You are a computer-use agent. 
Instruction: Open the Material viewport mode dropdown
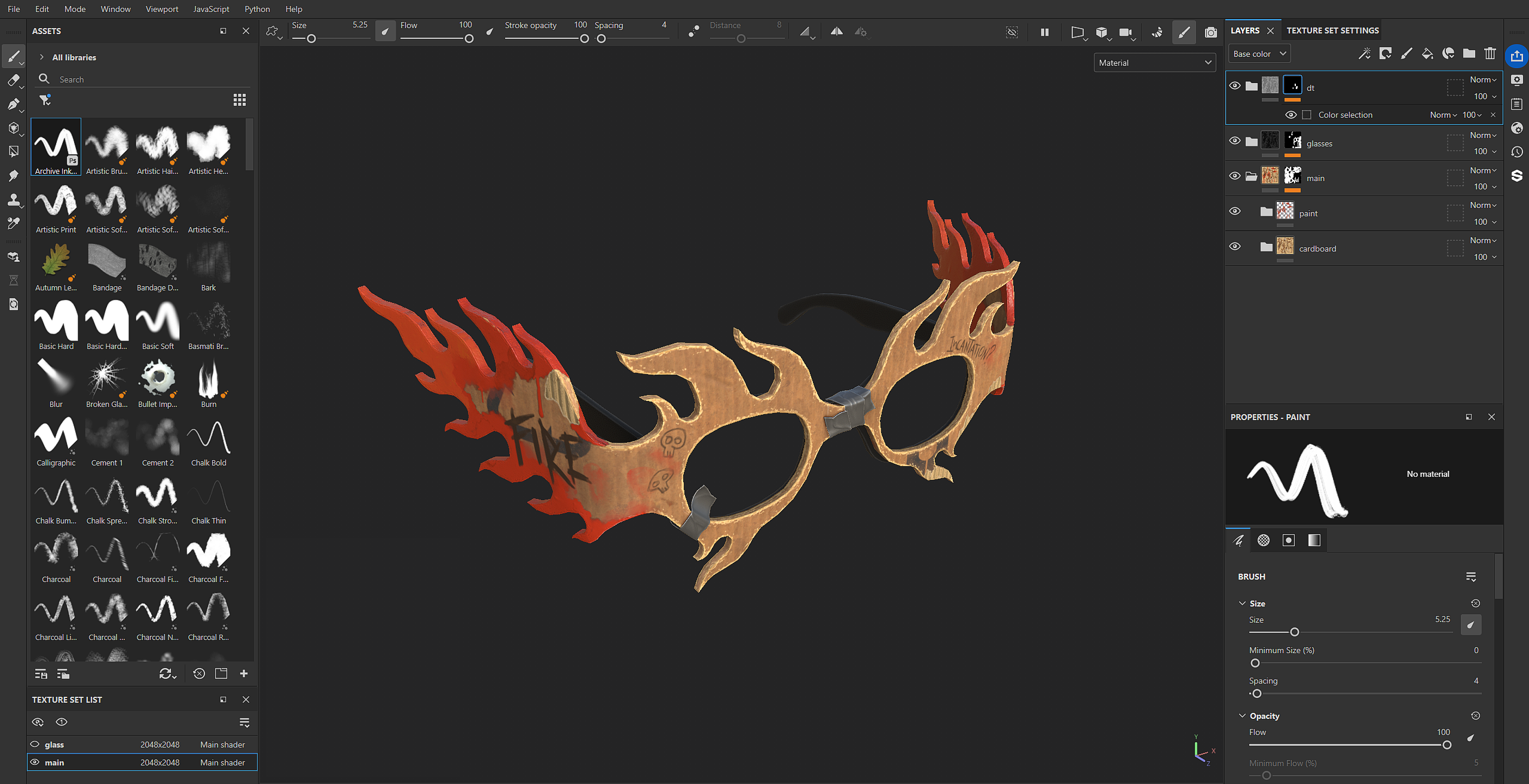point(1154,63)
